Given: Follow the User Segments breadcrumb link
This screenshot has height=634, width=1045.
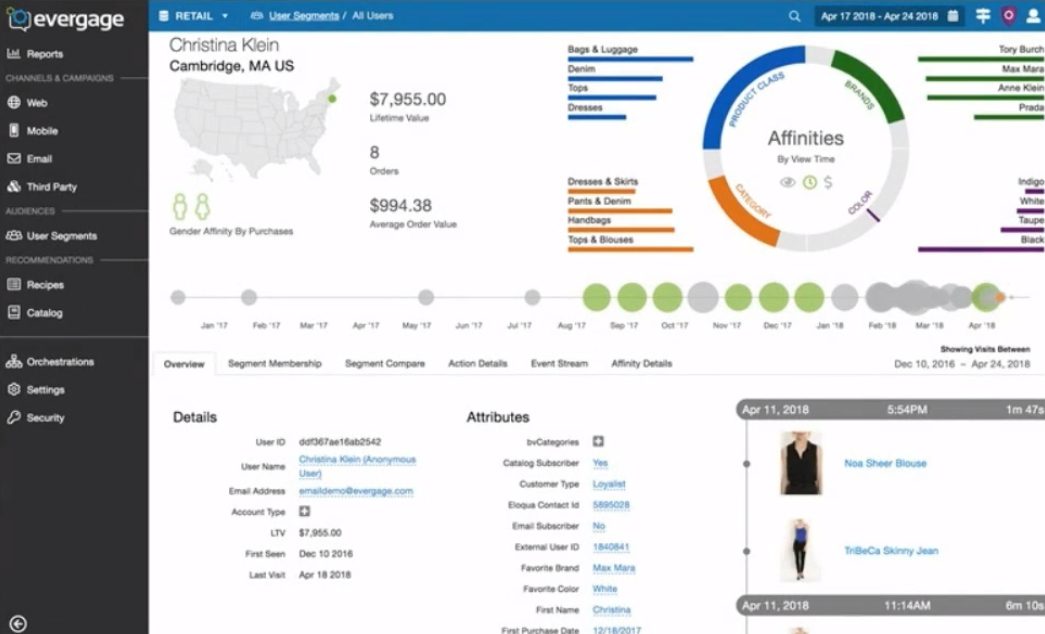Looking at the screenshot, I should 303,16.
